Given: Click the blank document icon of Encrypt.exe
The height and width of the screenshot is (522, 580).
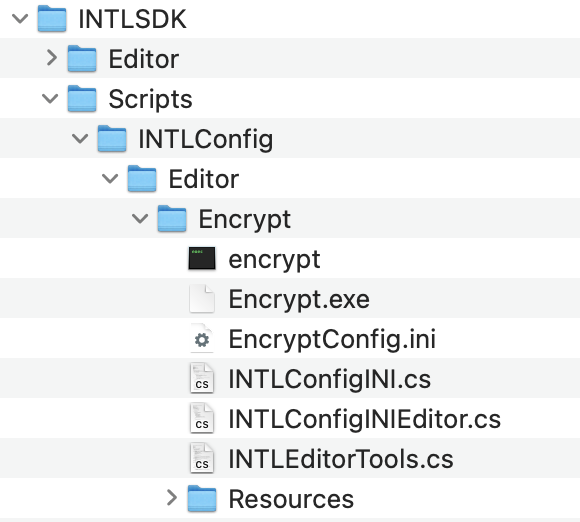Looking at the screenshot, I should click(x=202, y=299).
